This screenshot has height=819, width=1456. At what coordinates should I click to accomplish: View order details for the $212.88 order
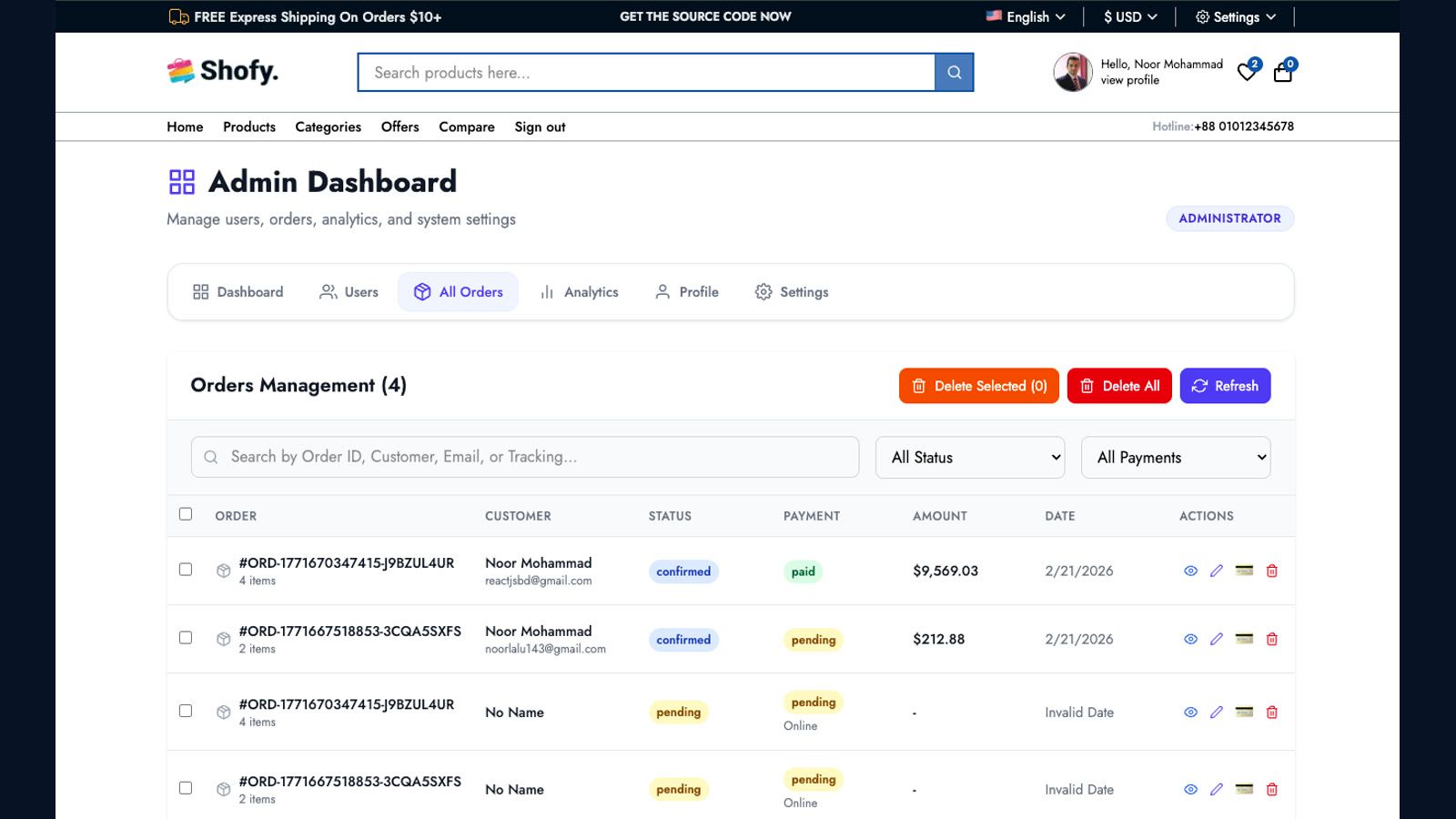tap(1190, 639)
